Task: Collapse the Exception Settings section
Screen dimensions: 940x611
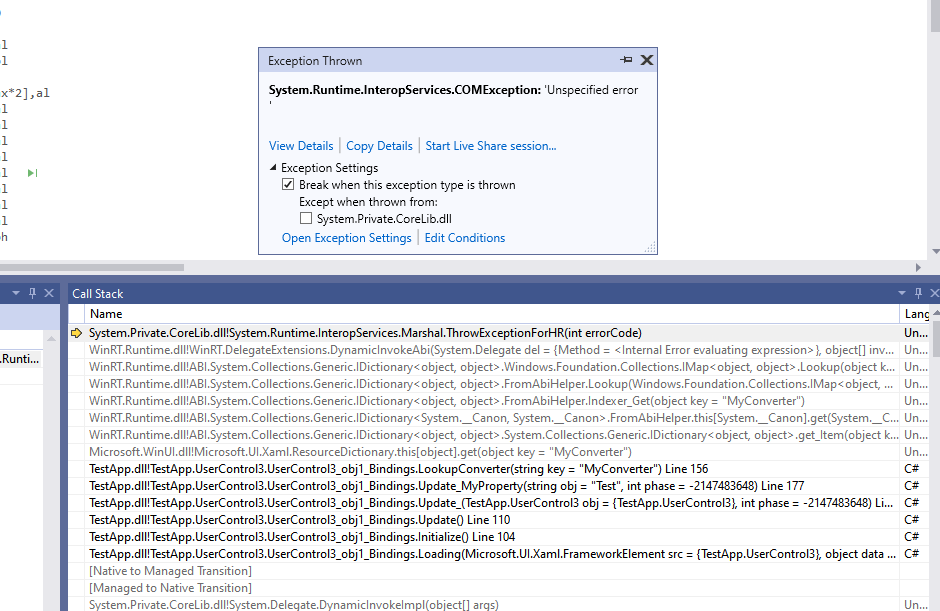Action: 274,167
